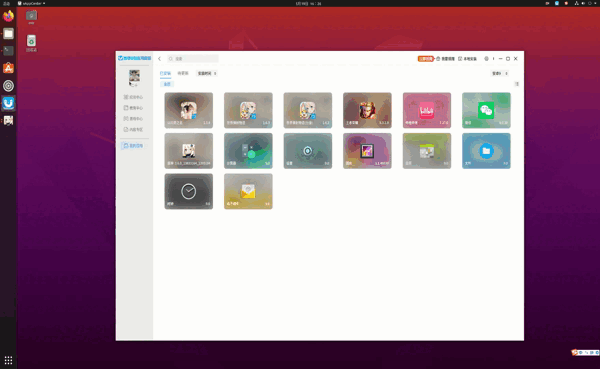This screenshot has width=600, height=369.
Task: Launch the bilibili app tile
Action: (427, 110)
